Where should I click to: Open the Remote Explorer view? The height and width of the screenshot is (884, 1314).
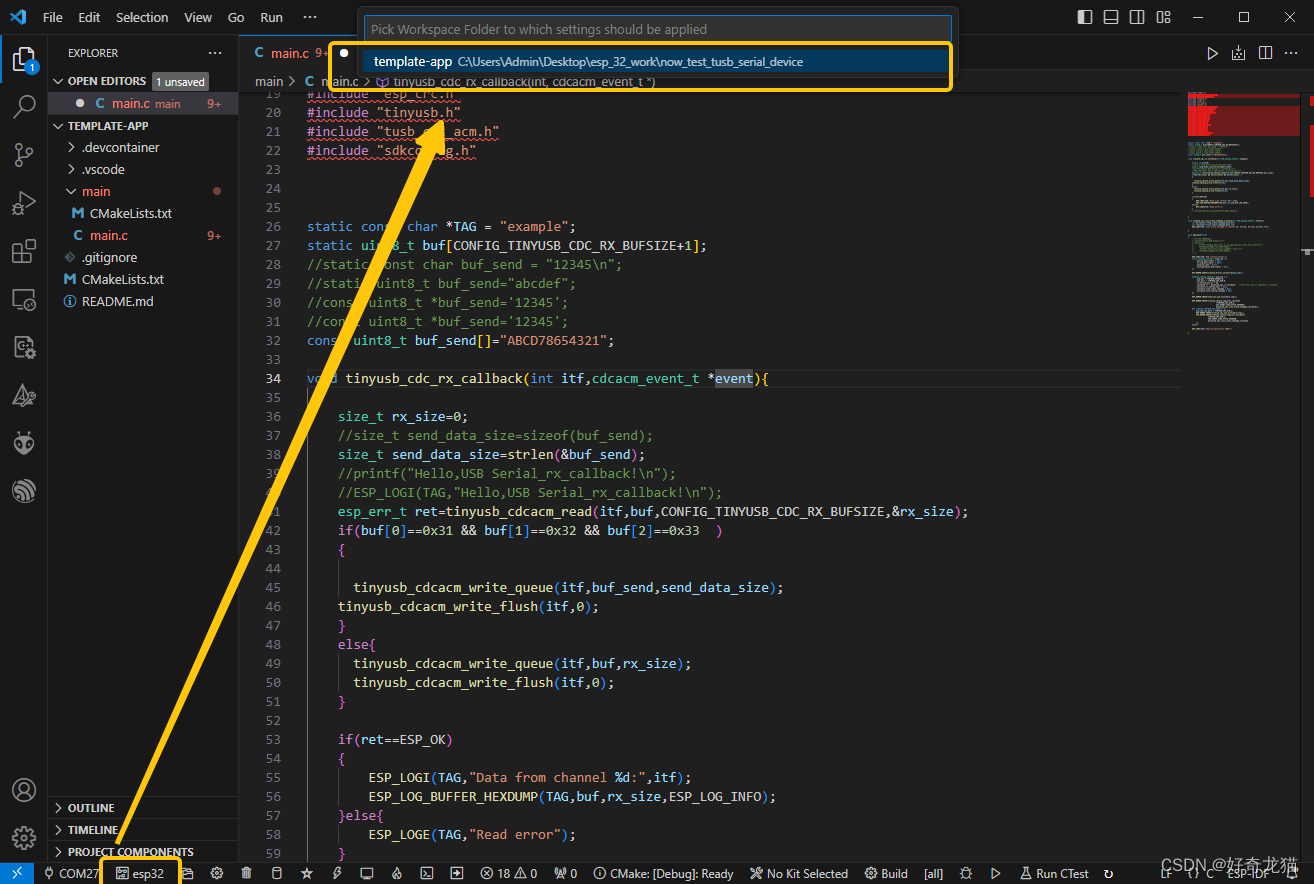click(x=24, y=299)
